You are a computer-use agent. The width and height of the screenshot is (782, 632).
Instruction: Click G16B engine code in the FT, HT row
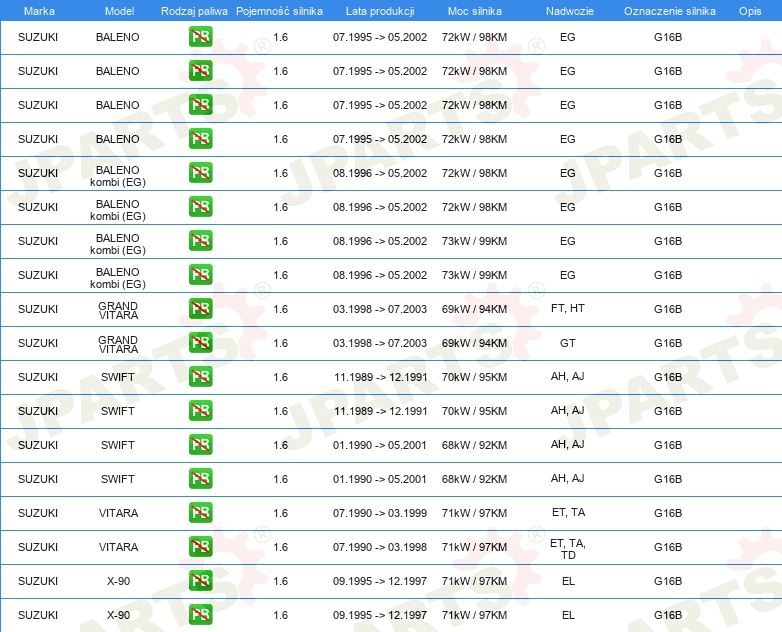(x=668, y=309)
